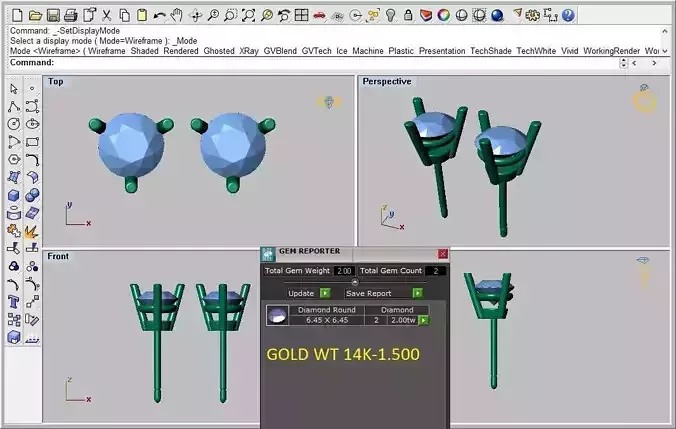The height and width of the screenshot is (429, 676).
Task: Click the command history scroll-down arrow
Action: click(x=665, y=51)
